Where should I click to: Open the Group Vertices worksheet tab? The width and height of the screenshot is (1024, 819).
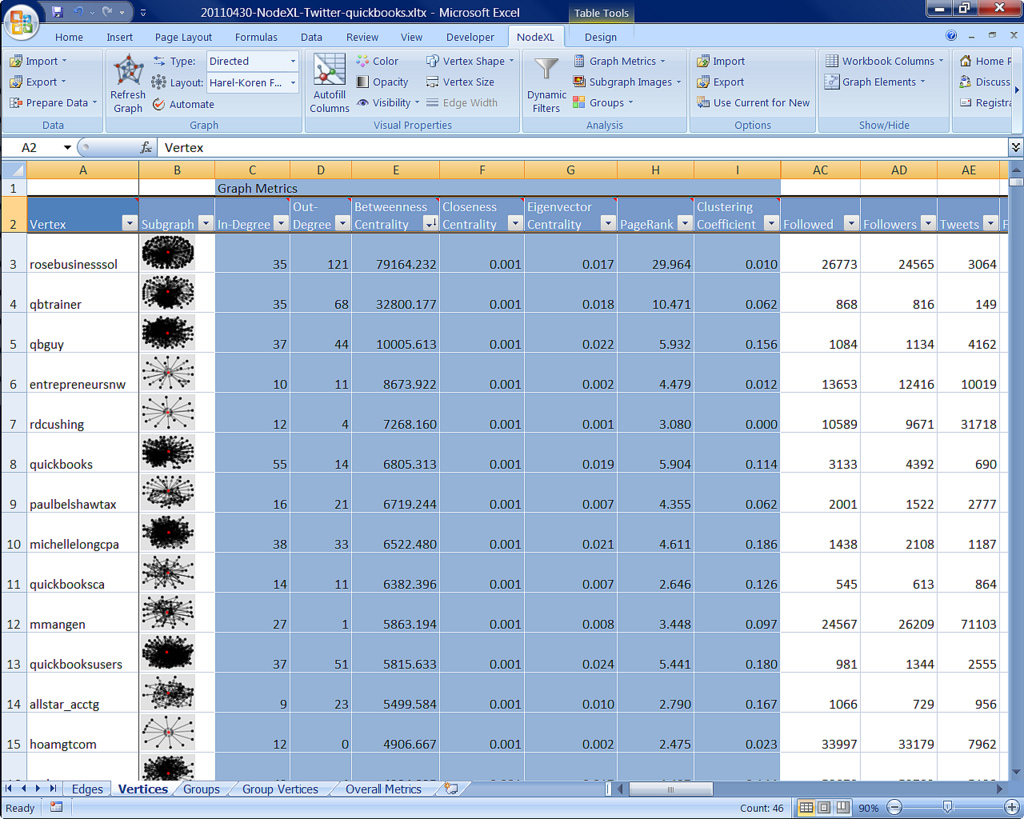click(280, 789)
